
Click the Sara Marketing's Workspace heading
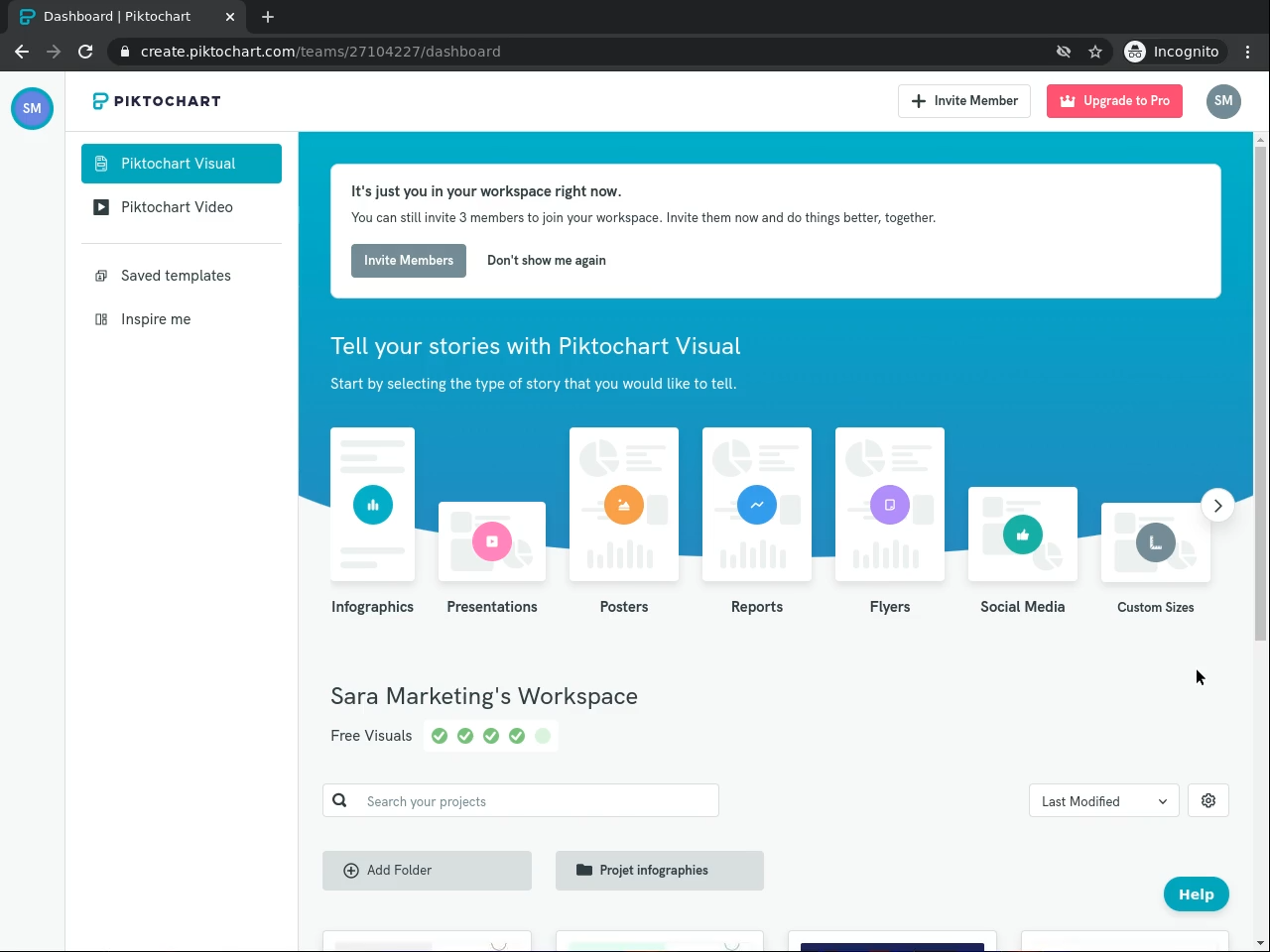(484, 696)
